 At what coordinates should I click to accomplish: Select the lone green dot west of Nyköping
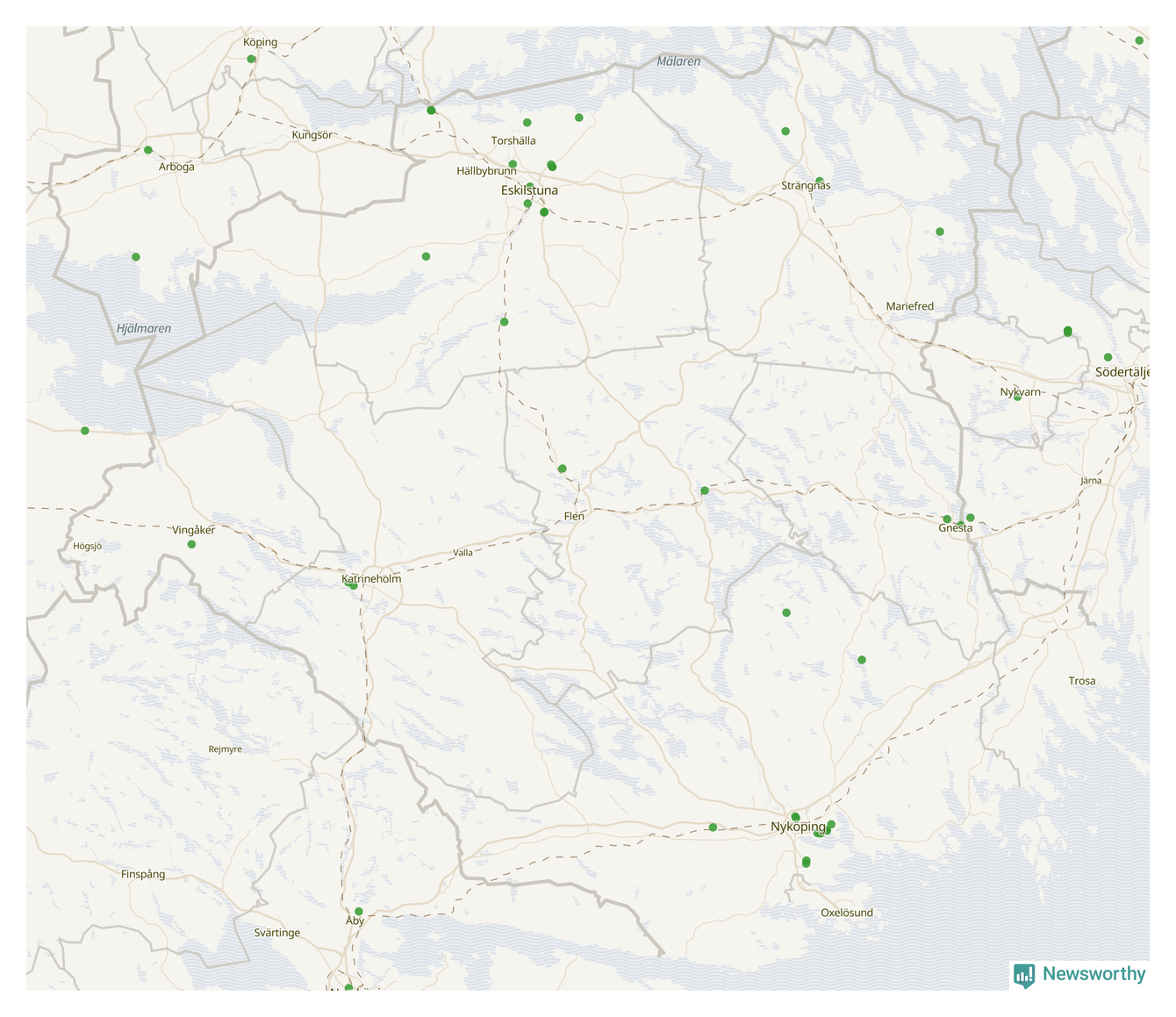point(713,827)
